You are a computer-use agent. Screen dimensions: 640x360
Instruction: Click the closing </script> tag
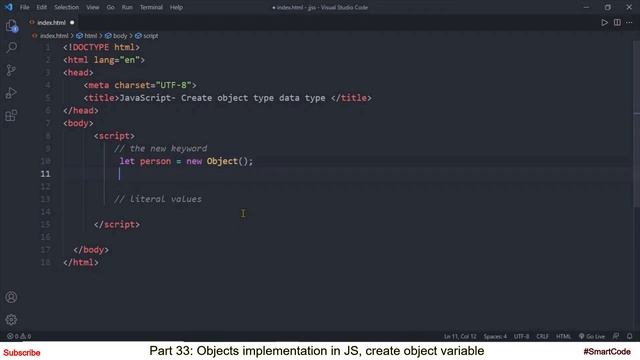pos(117,224)
